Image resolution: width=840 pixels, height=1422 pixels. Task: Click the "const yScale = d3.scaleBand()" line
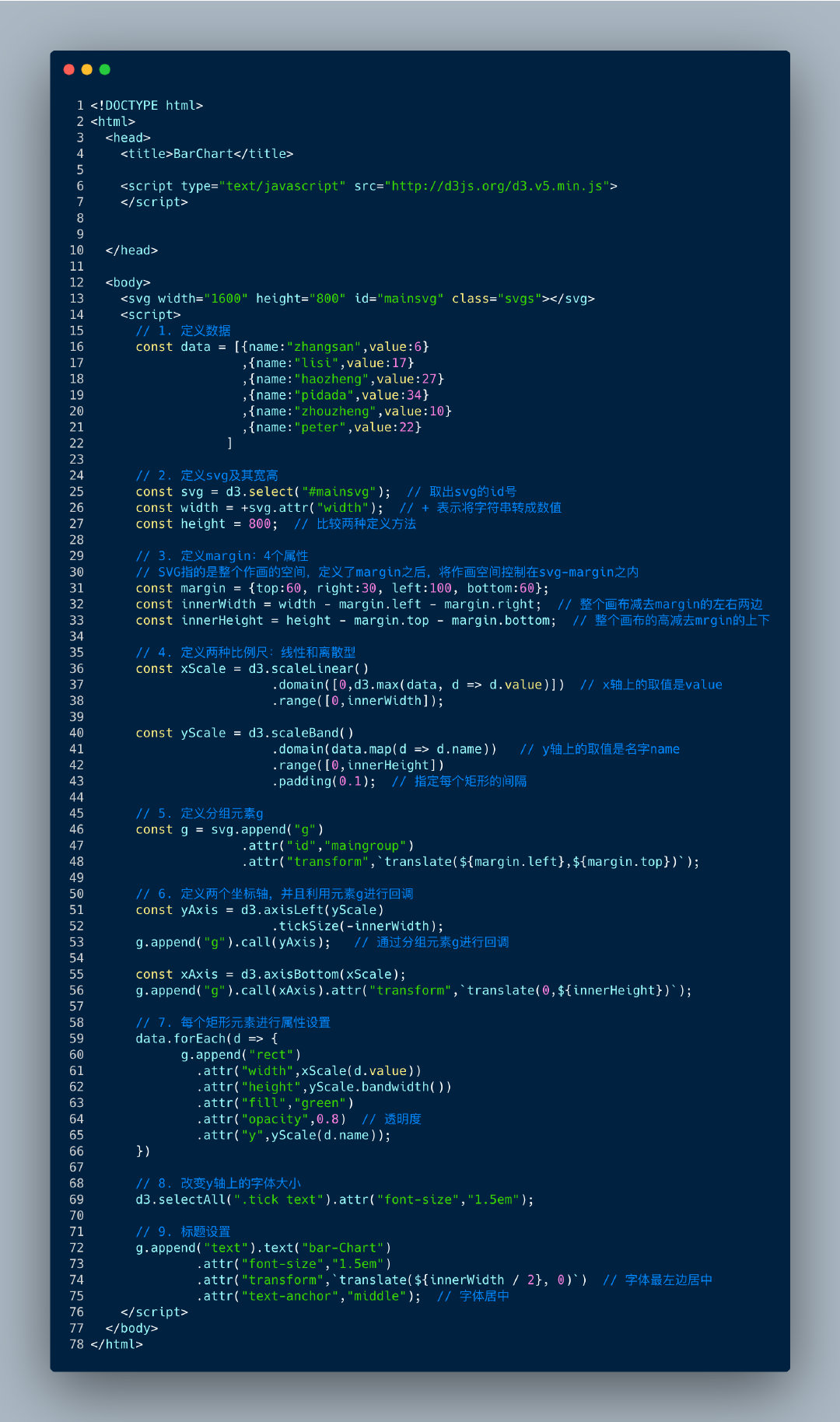[x=245, y=733]
